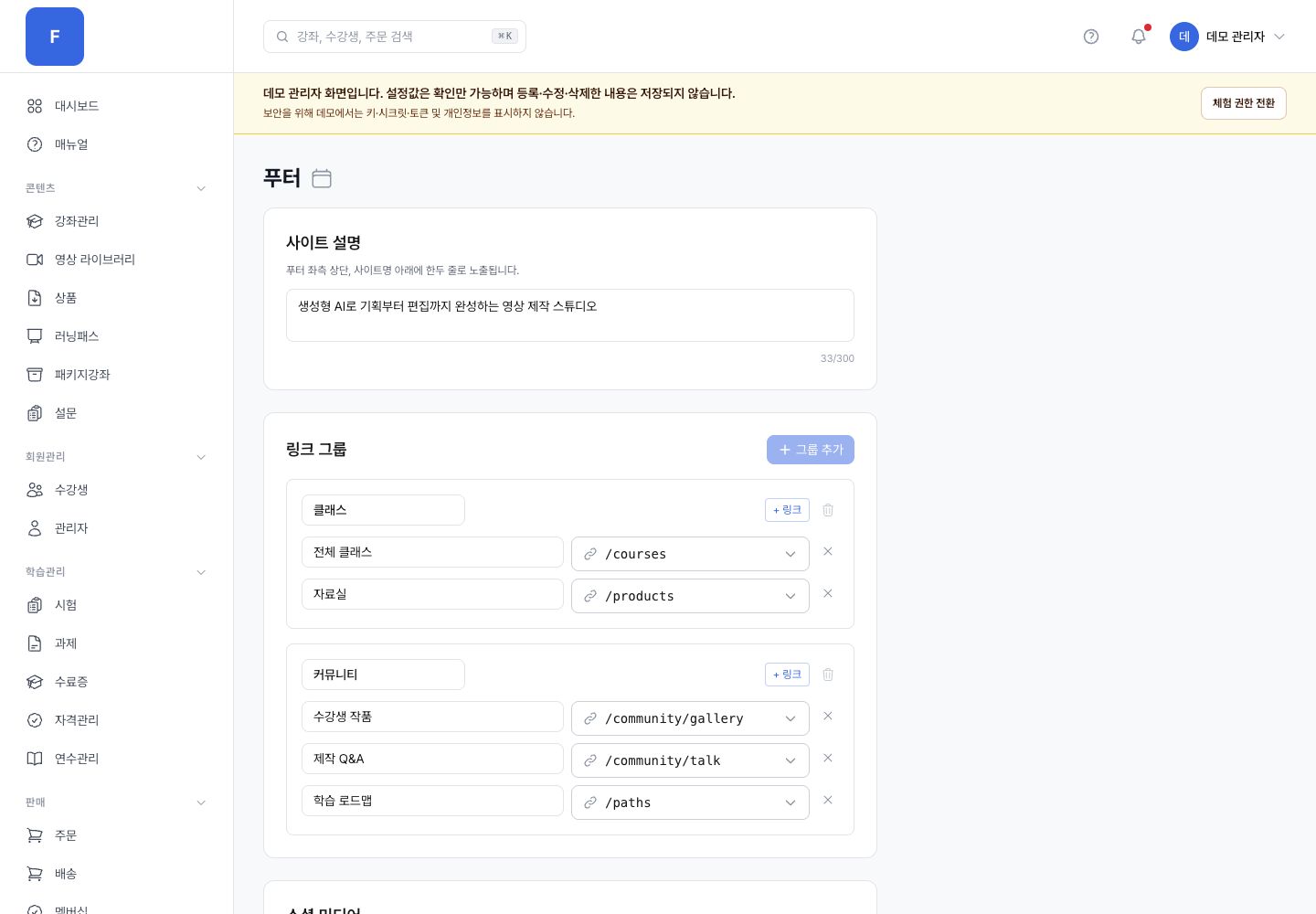This screenshot has height=914, width=1316.
Task: Open the help question-mark icon in header
Action: click(x=1091, y=37)
